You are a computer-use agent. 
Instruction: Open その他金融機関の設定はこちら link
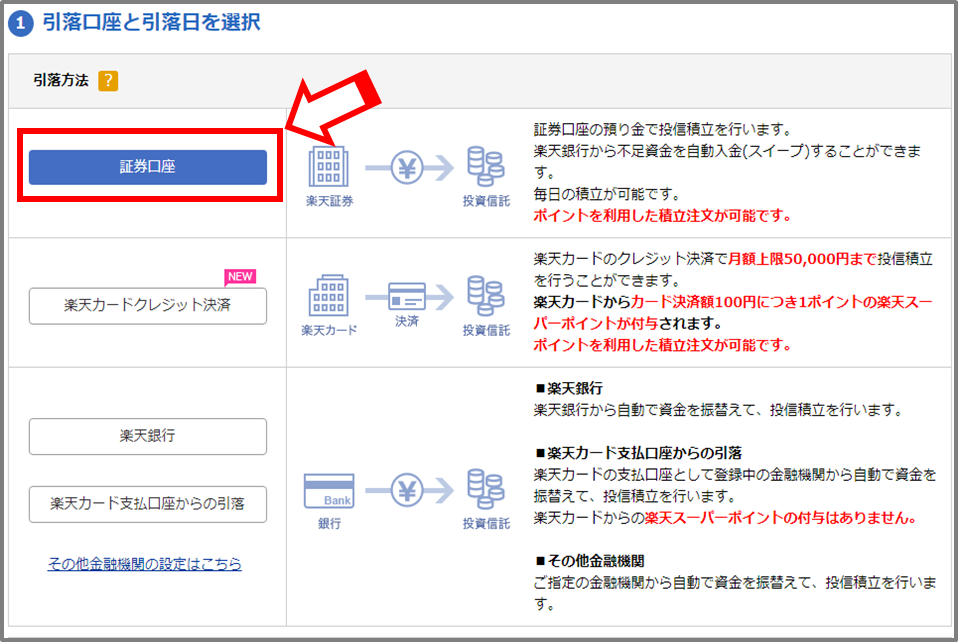(x=145, y=563)
